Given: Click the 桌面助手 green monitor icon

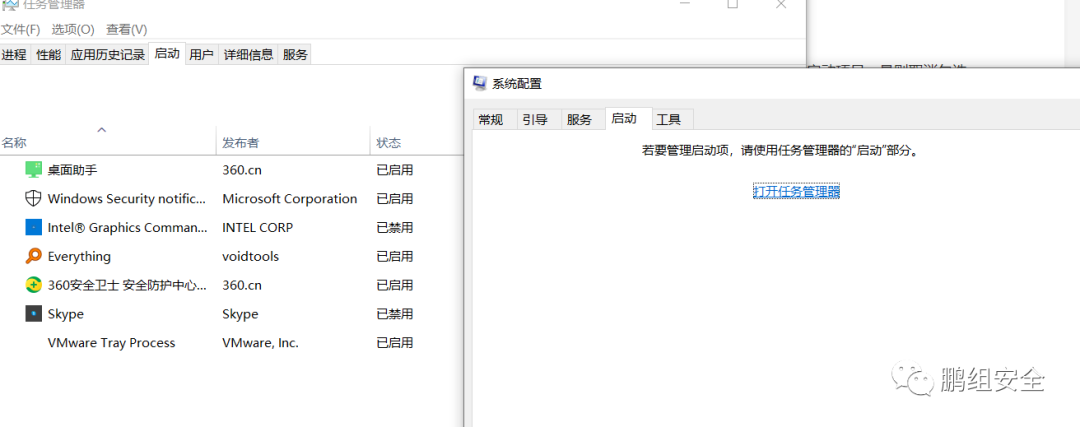Looking at the screenshot, I should 34,169.
